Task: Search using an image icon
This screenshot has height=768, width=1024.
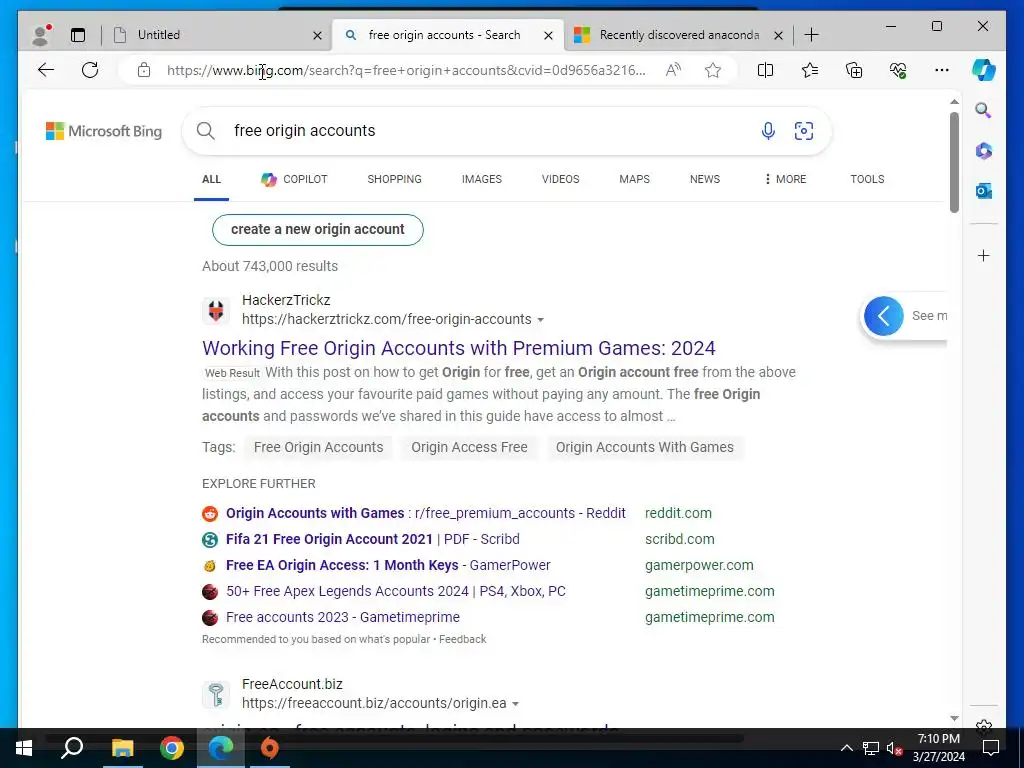Action: pyautogui.click(x=804, y=131)
